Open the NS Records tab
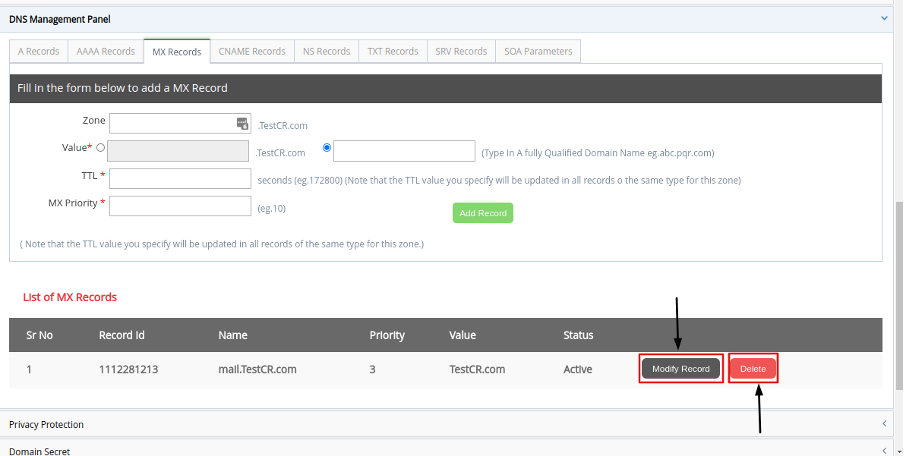The width and height of the screenshot is (904, 456). tap(326, 51)
